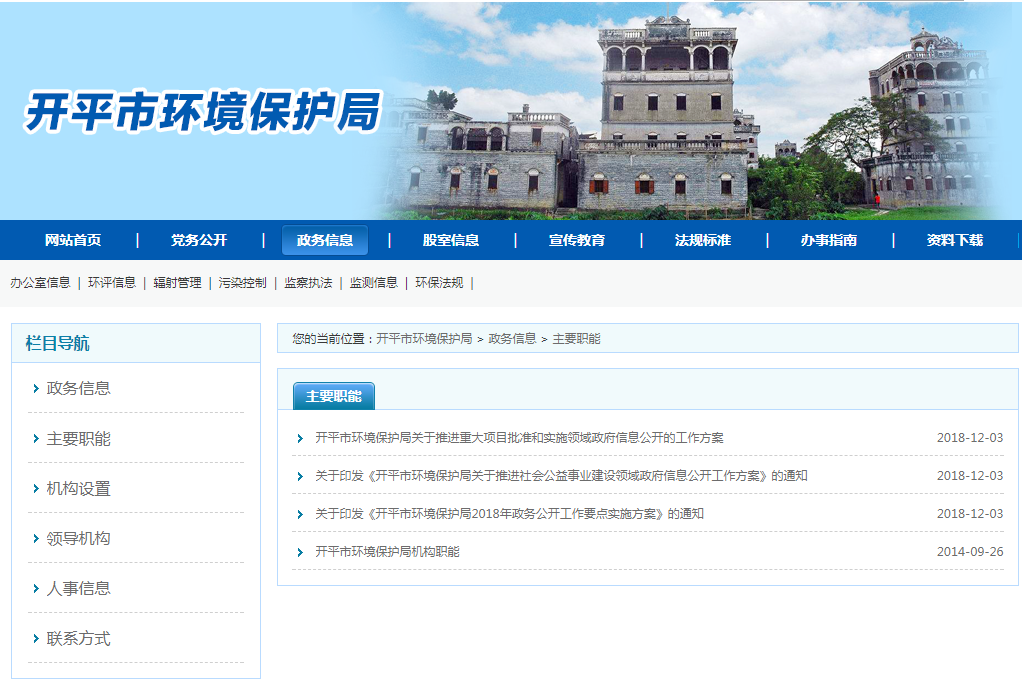Open the 环评信息 sub-navigation link

point(112,282)
